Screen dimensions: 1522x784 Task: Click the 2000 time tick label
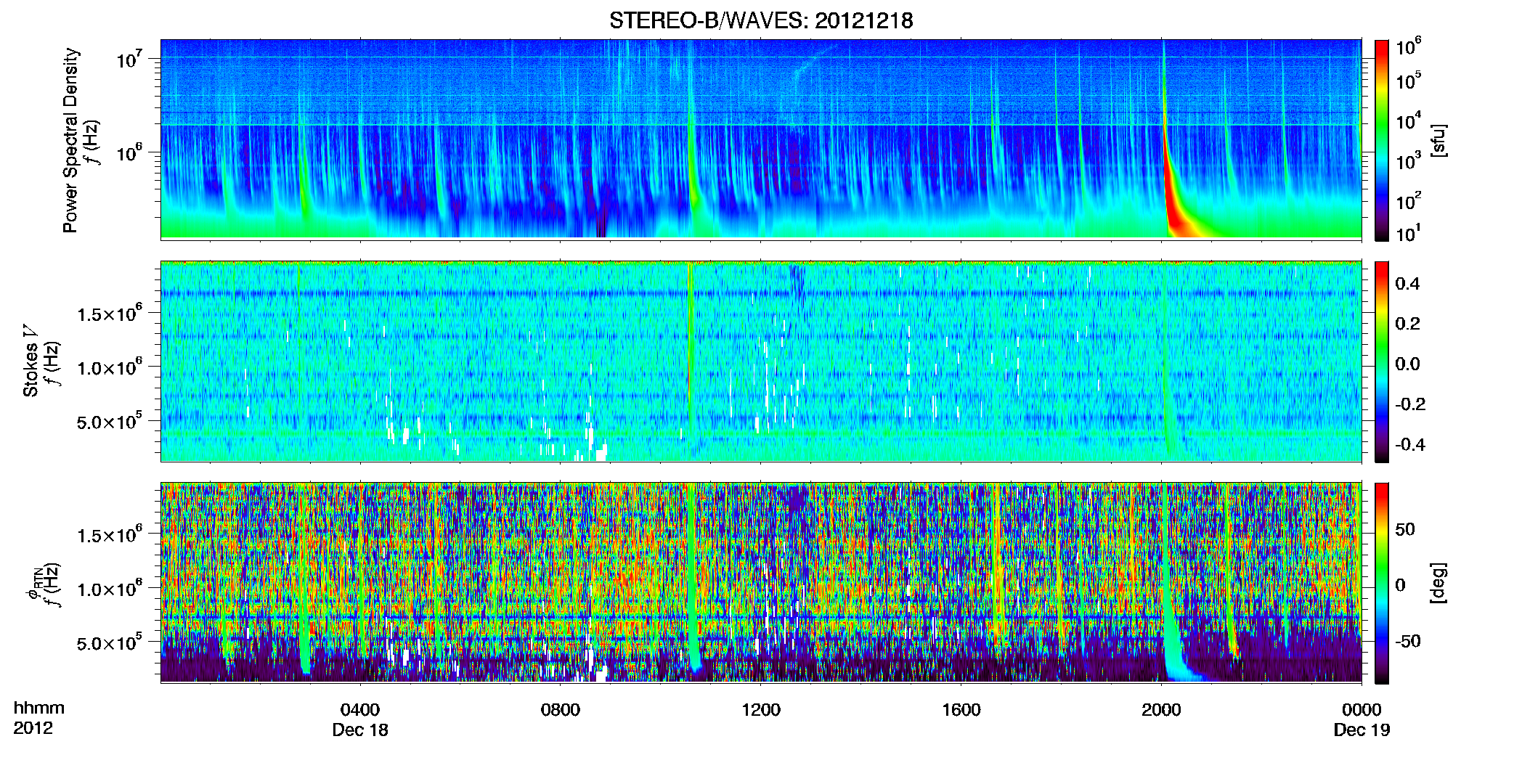(1161, 710)
